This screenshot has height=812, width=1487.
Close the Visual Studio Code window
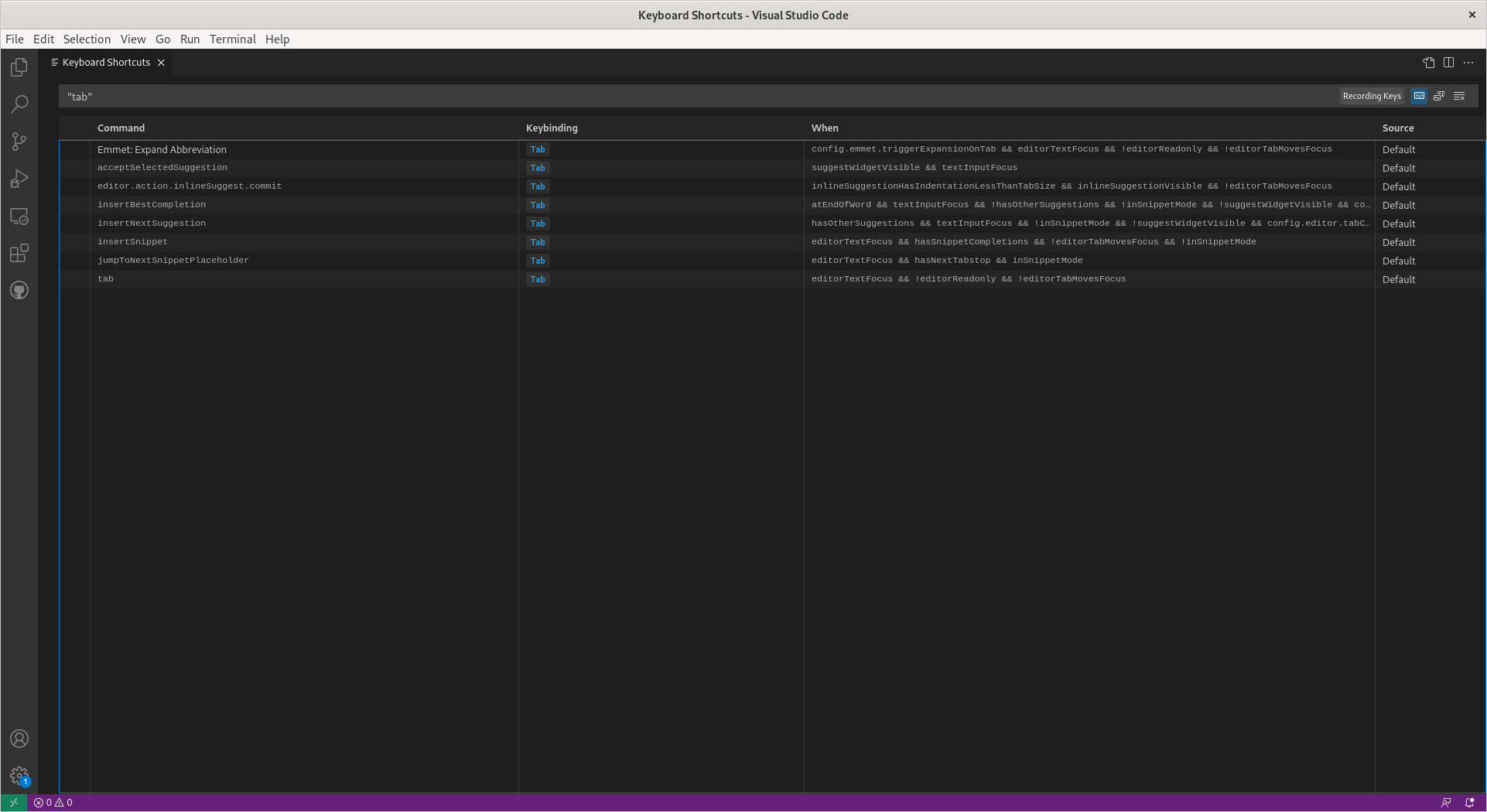pyautogui.click(x=1472, y=15)
